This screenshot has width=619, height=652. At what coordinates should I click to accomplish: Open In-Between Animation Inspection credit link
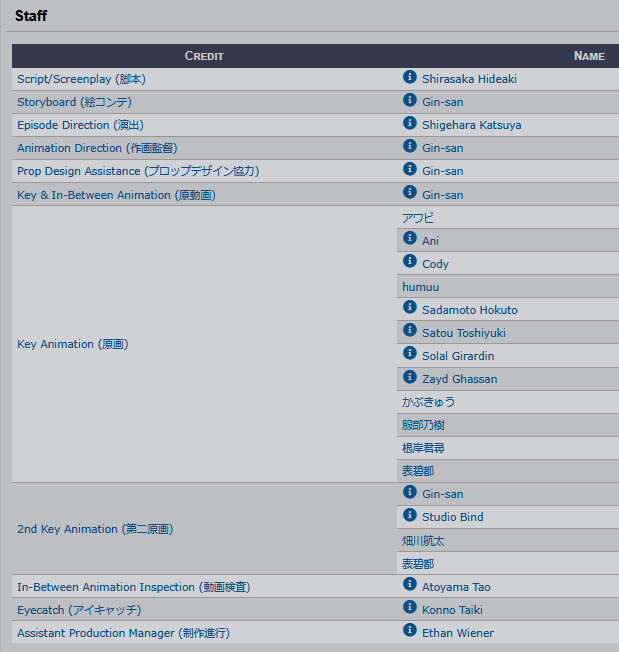(134, 587)
